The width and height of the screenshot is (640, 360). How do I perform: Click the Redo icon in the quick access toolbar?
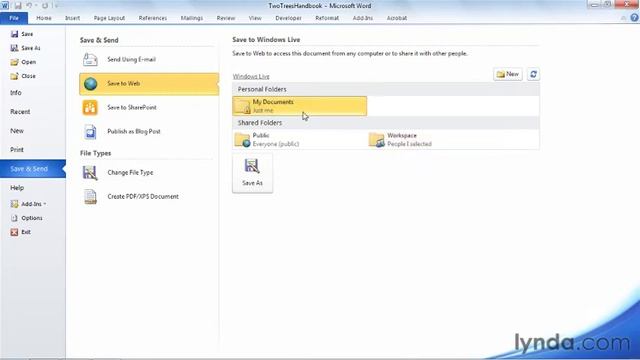coord(45,6)
